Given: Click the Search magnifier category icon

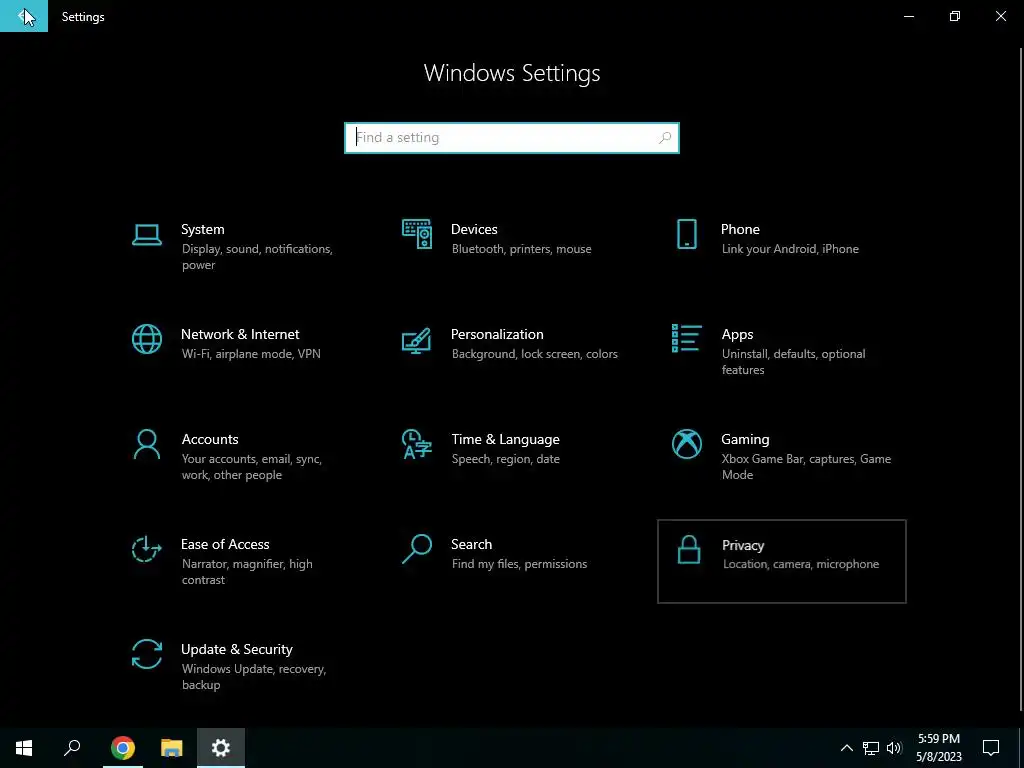Looking at the screenshot, I should point(417,549).
